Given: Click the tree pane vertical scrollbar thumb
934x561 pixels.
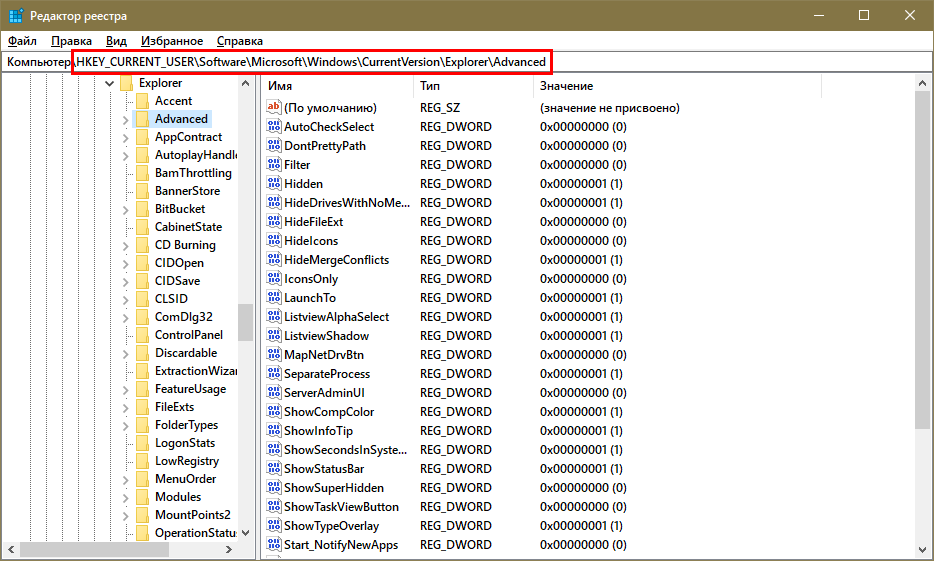Looking at the screenshot, I should click(x=245, y=322).
